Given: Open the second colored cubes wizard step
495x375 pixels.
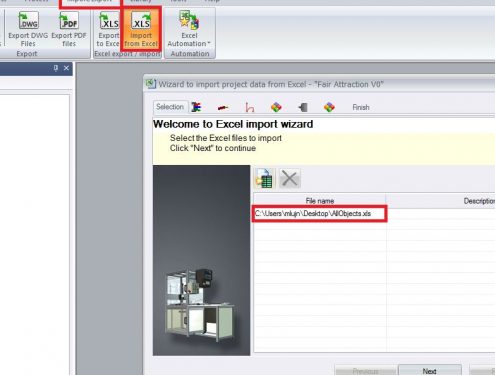Looking at the screenshot, I should tap(329, 107).
